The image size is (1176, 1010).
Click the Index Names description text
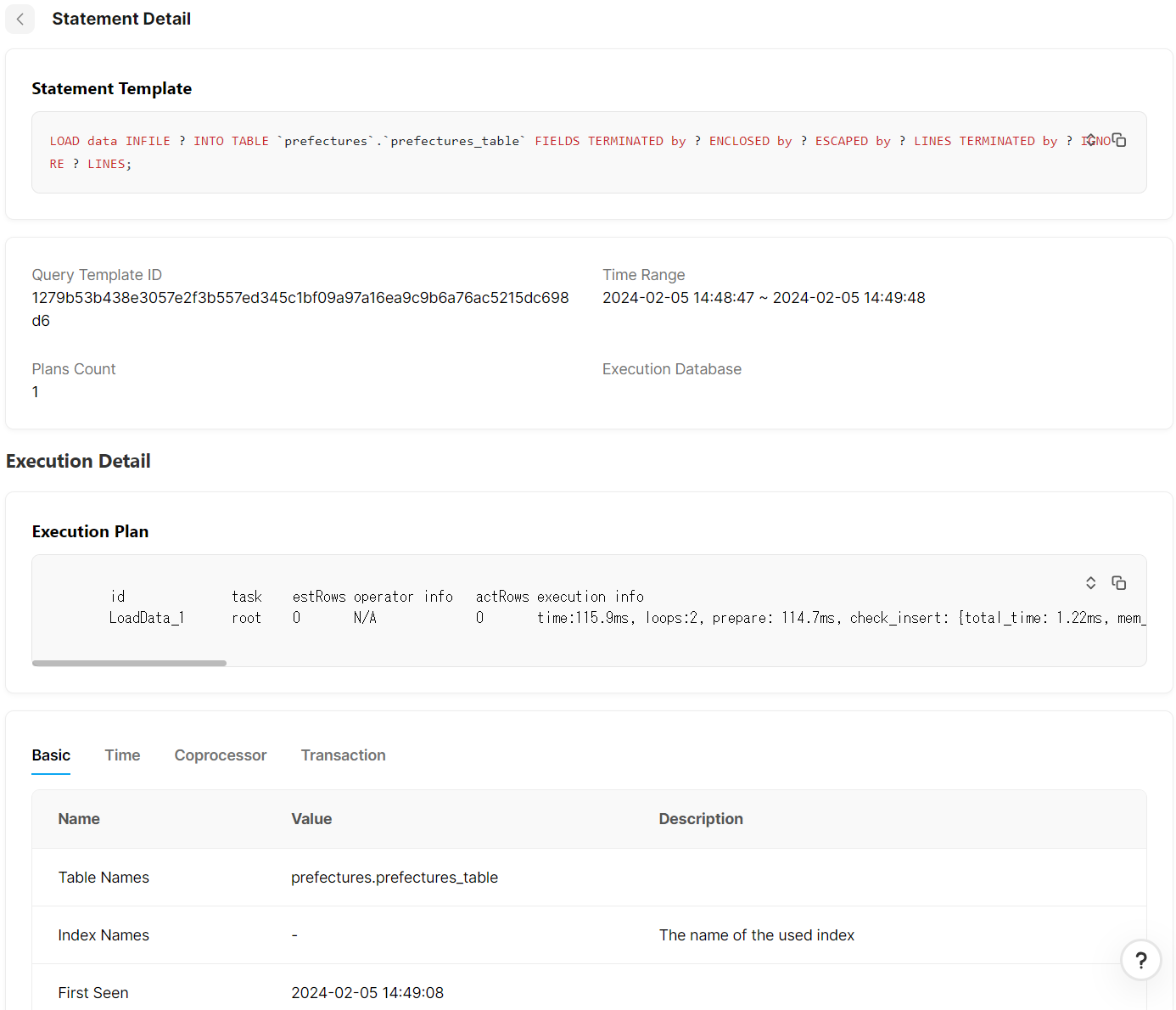click(757, 934)
